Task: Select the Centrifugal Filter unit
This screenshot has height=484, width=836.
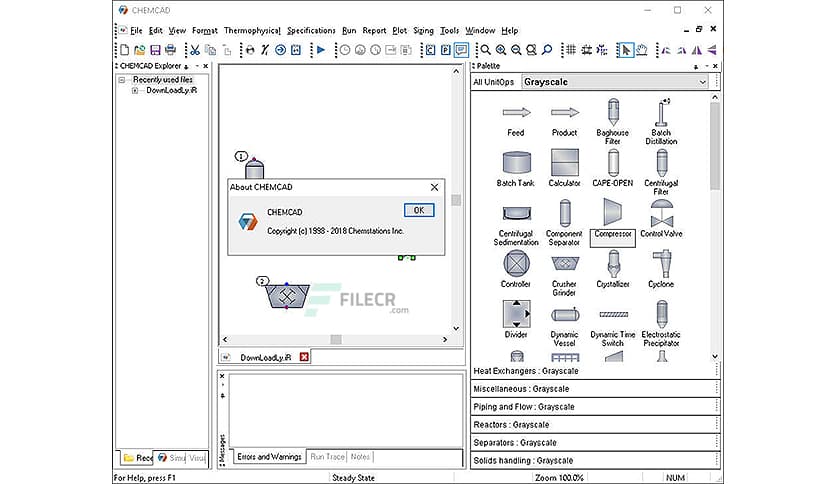Action: pos(661,172)
